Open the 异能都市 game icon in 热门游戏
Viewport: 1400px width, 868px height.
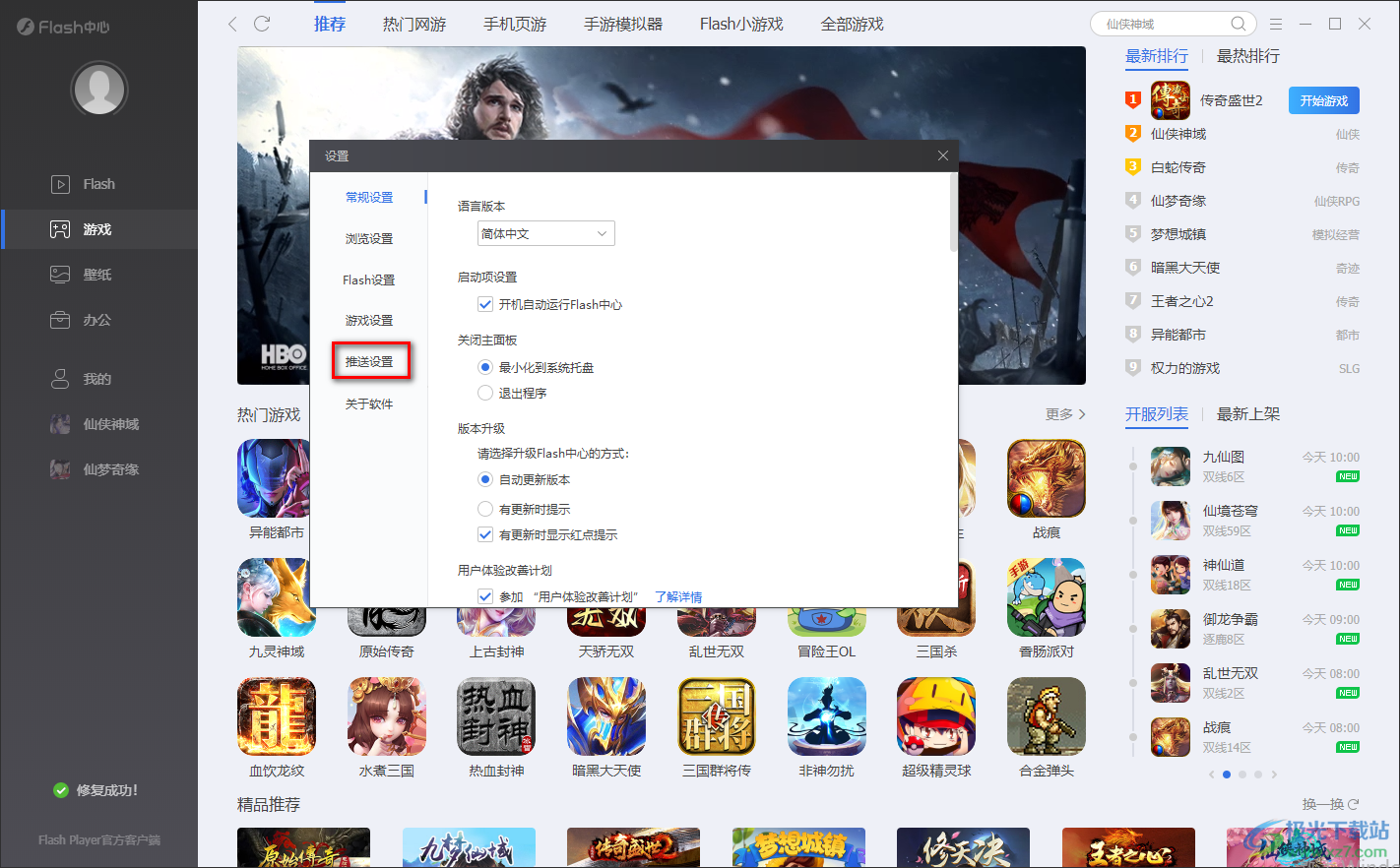coord(274,478)
